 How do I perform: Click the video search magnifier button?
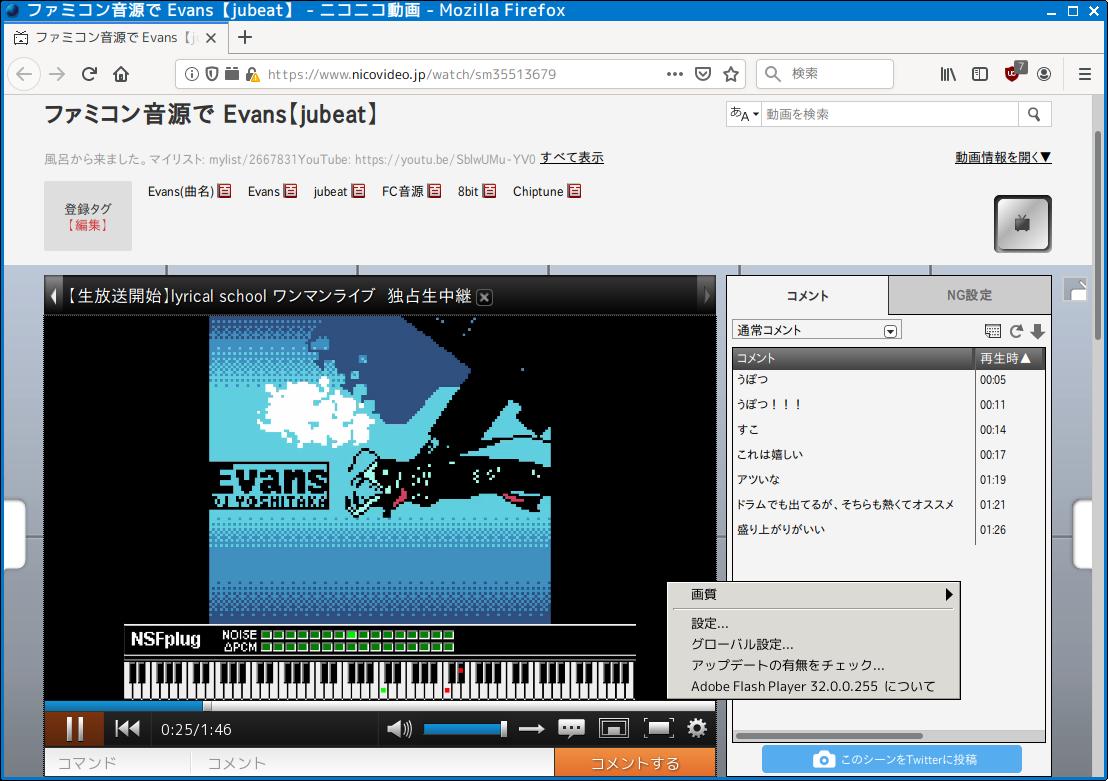pos(1035,114)
